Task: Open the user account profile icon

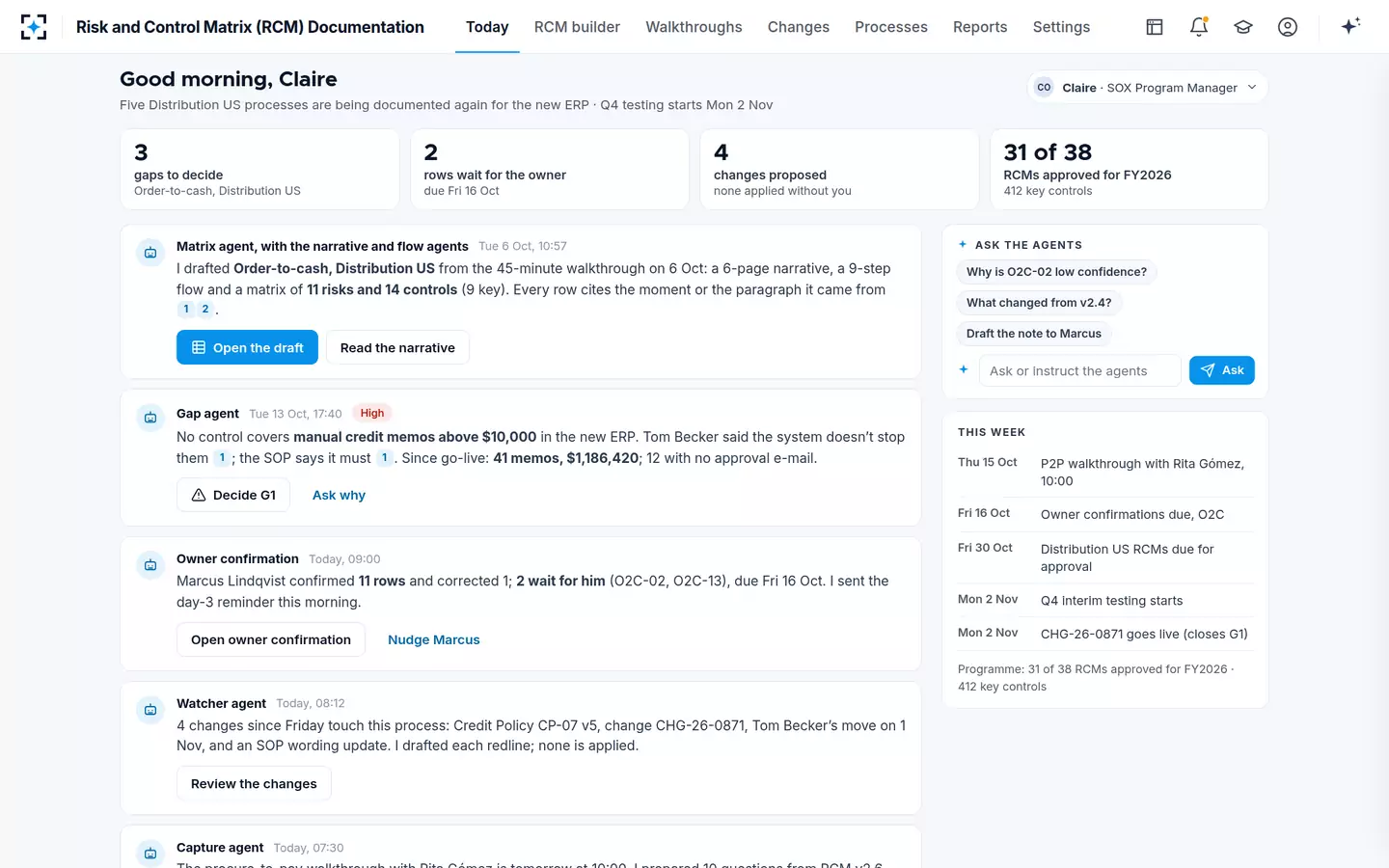Action: 1288,27
